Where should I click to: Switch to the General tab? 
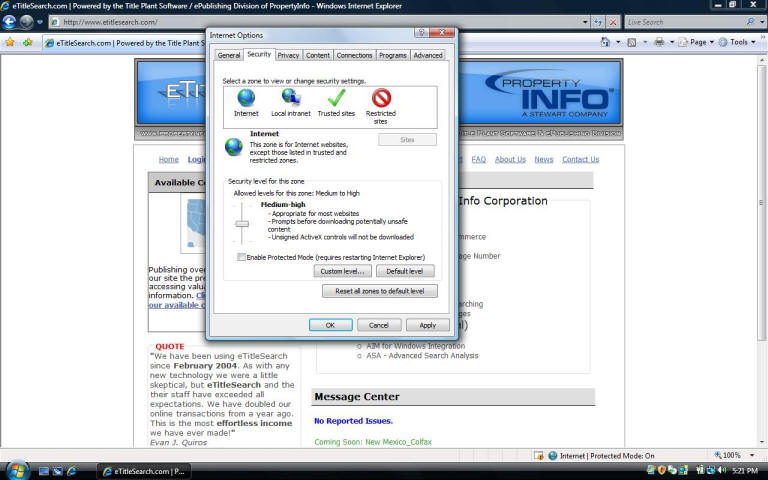coord(229,55)
